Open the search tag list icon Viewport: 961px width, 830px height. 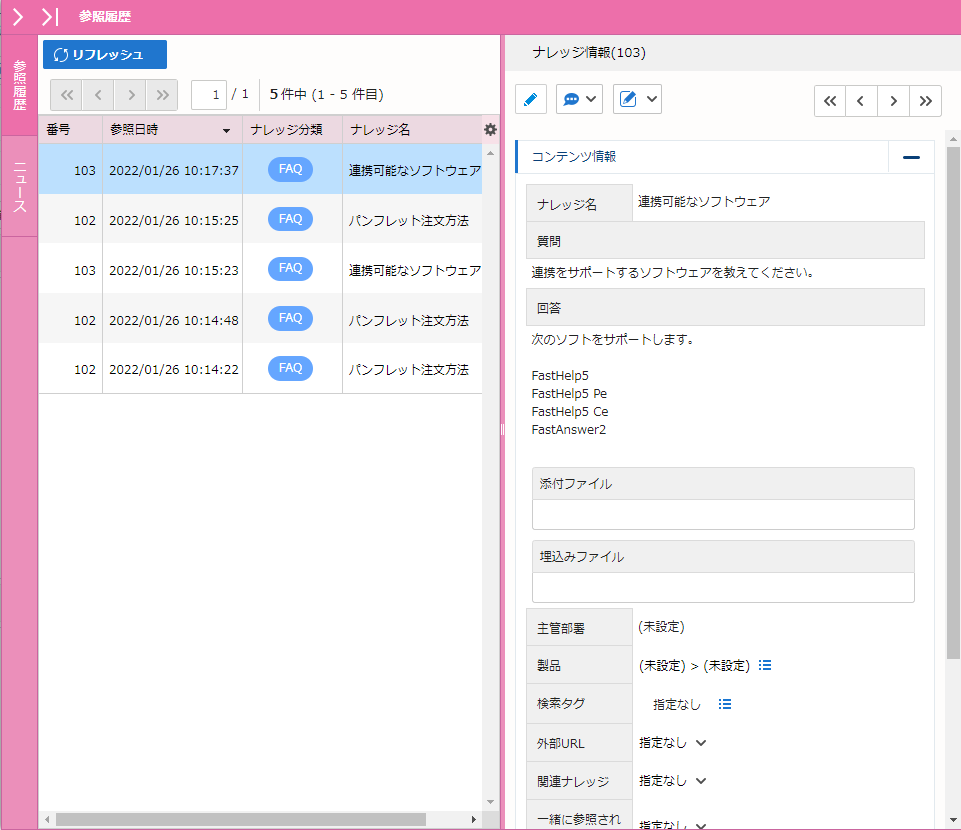[725, 704]
